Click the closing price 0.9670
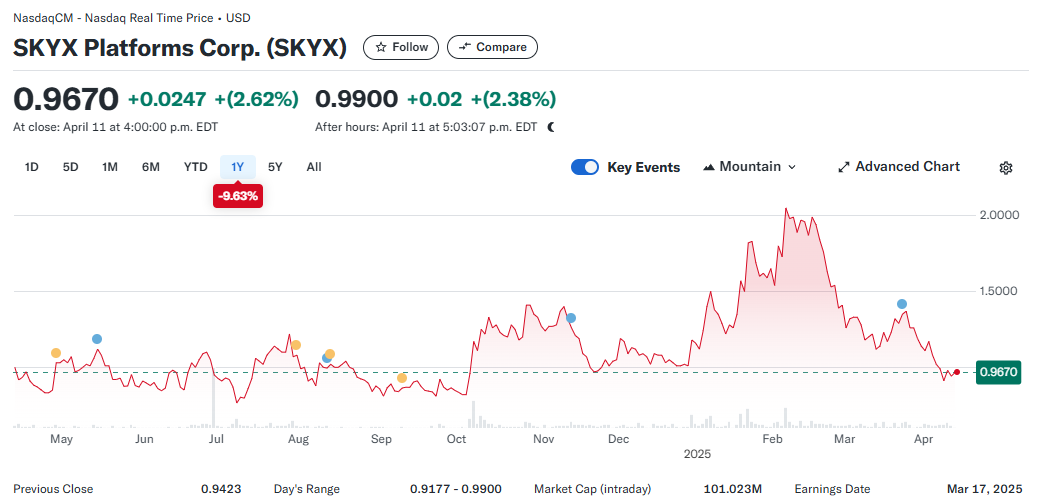This screenshot has width=1038, height=499. click(66, 99)
